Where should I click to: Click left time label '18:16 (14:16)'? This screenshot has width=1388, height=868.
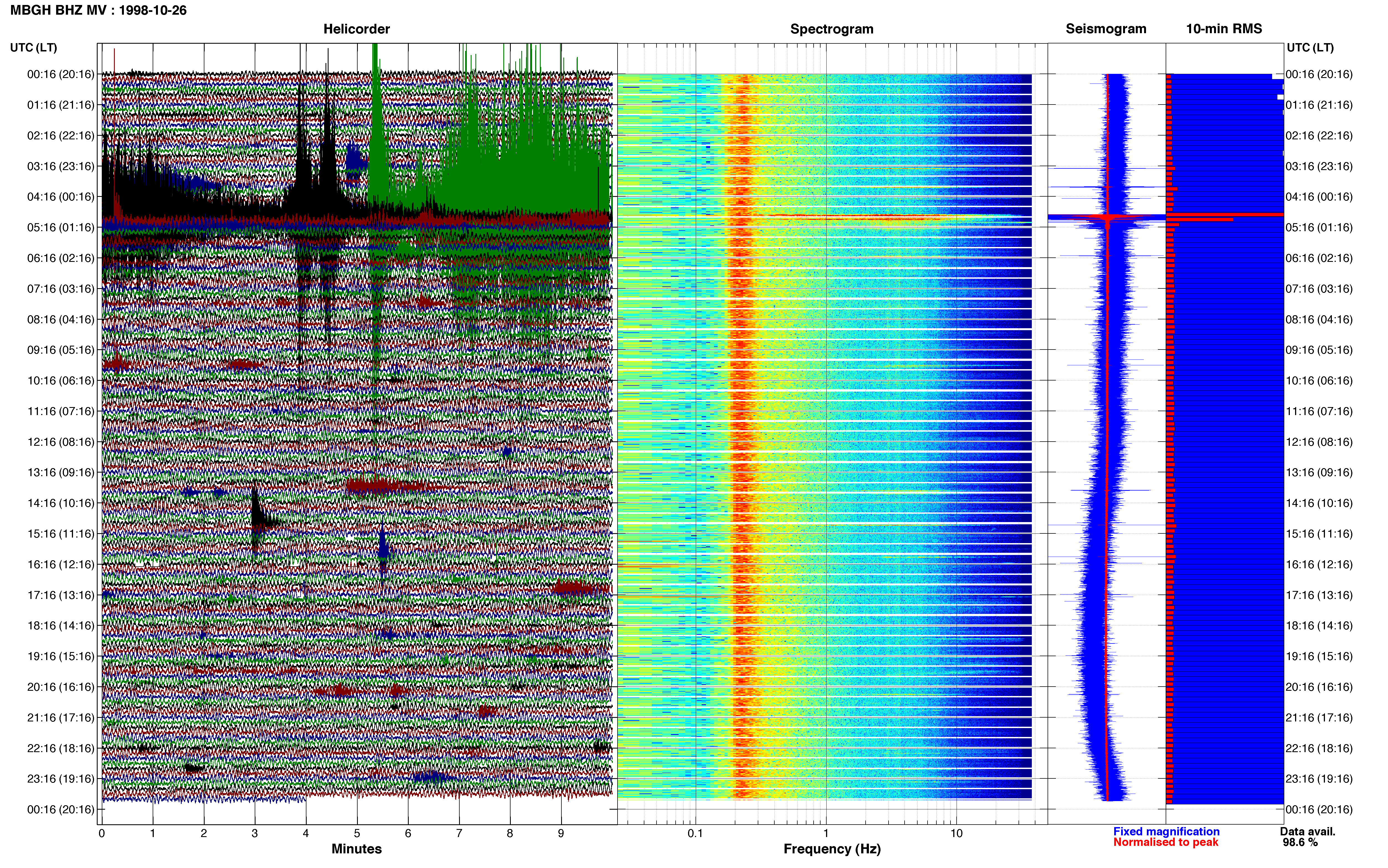(x=61, y=626)
